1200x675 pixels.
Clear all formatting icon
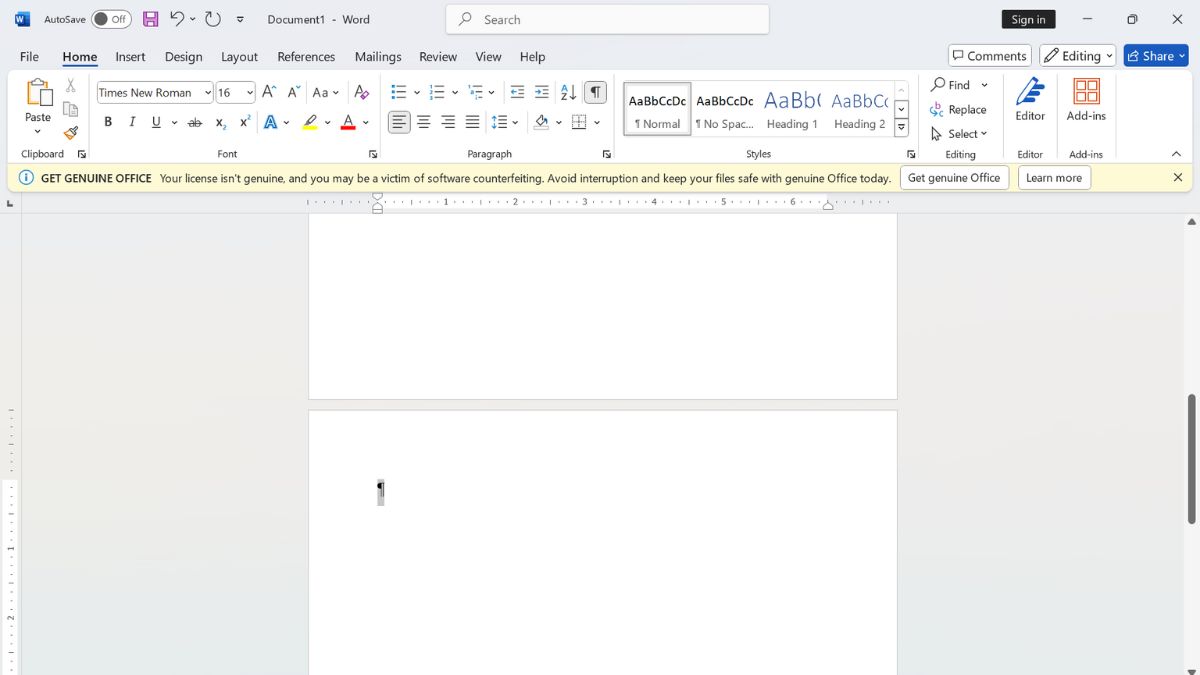[362, 92]
